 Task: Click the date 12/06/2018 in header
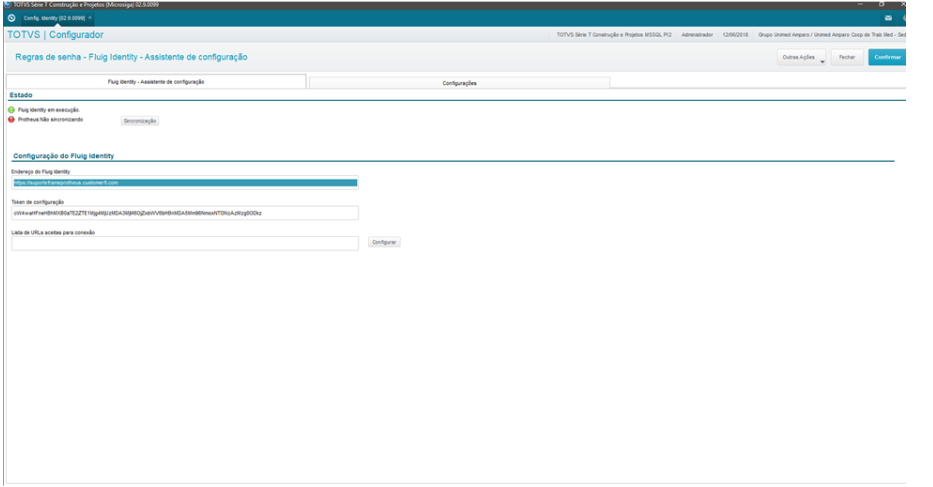click(x=735, y=35)
